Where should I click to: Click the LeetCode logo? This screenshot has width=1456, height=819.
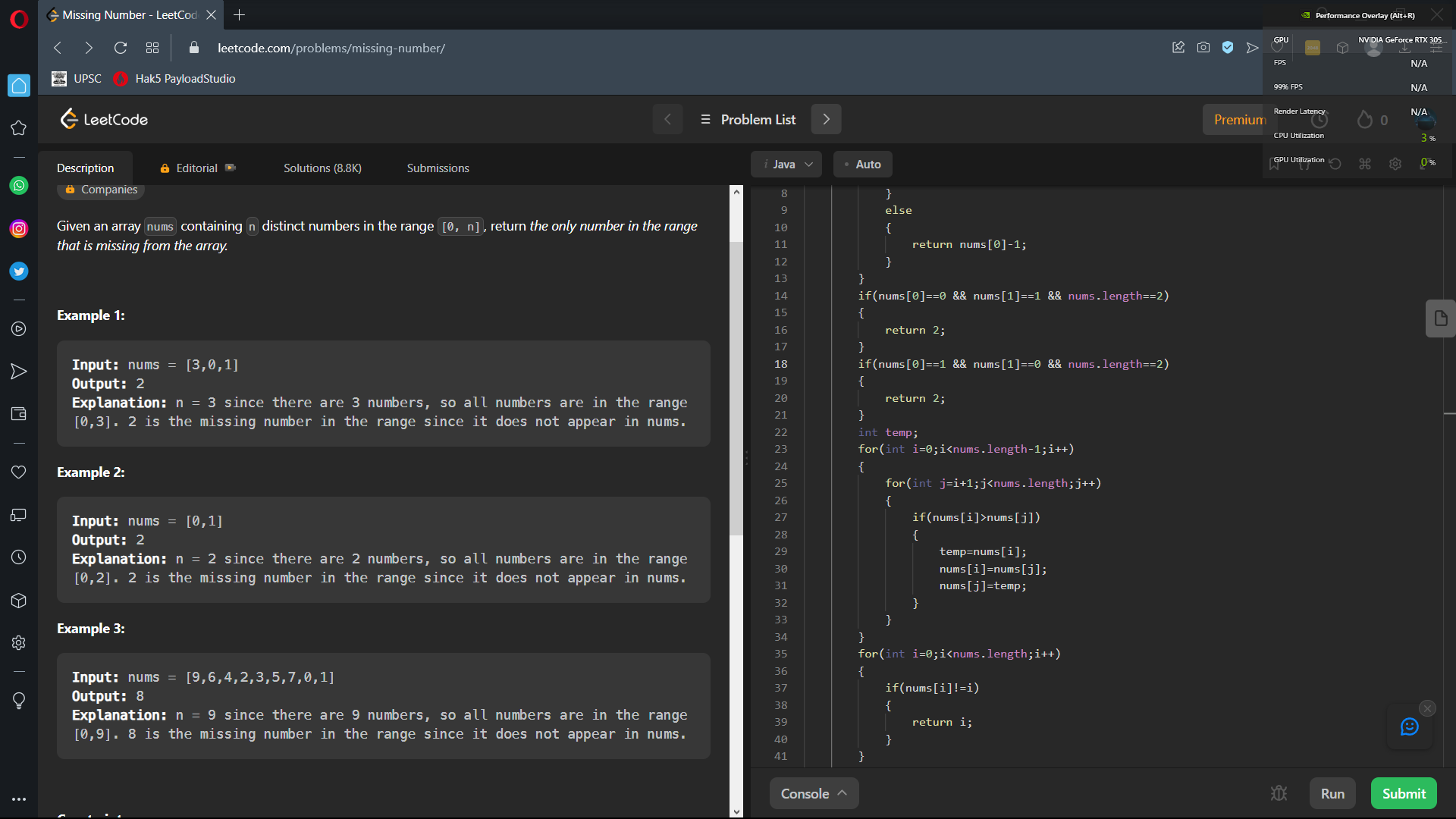click(104, 119)
